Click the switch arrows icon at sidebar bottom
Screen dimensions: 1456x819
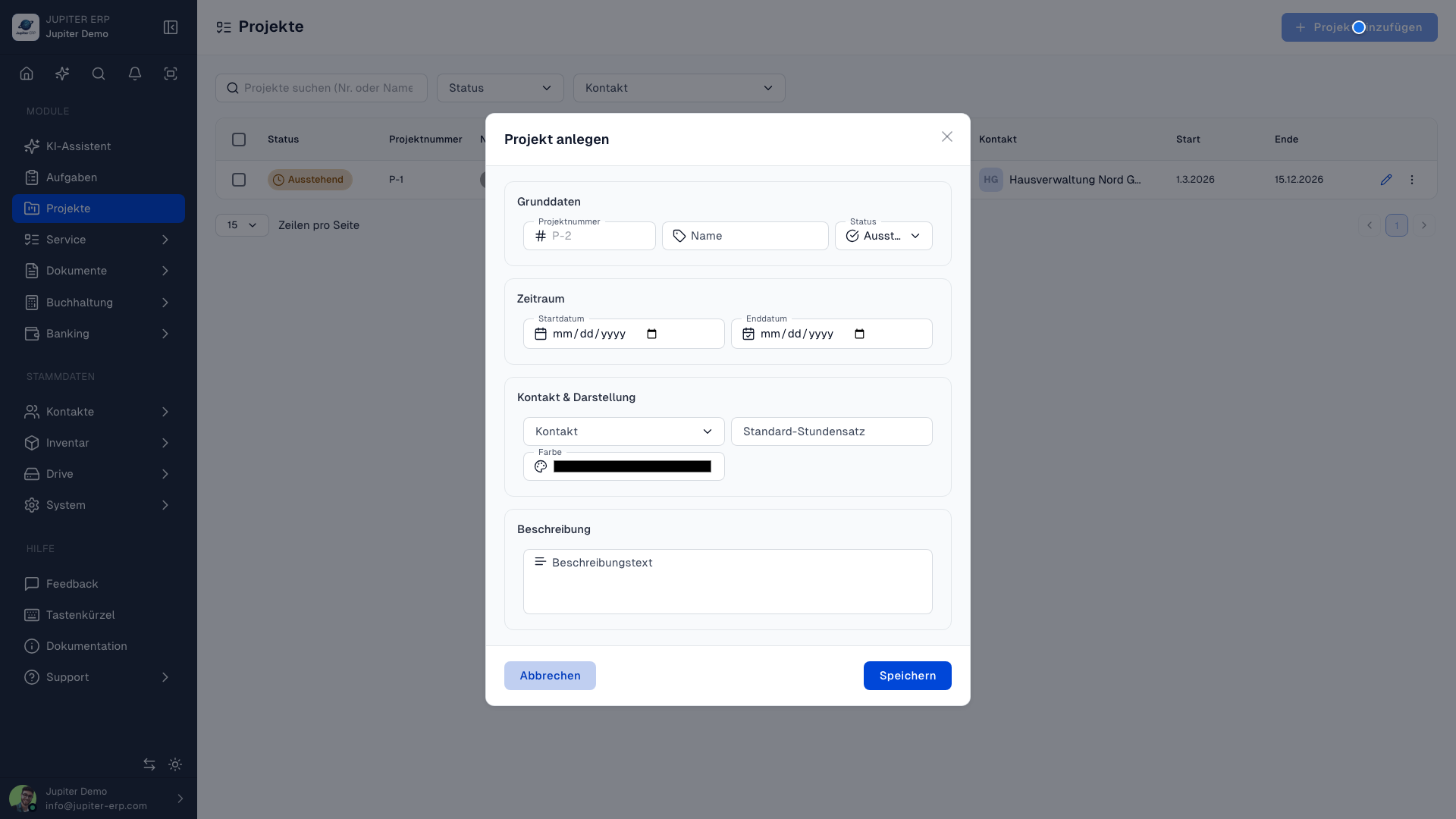149,764
